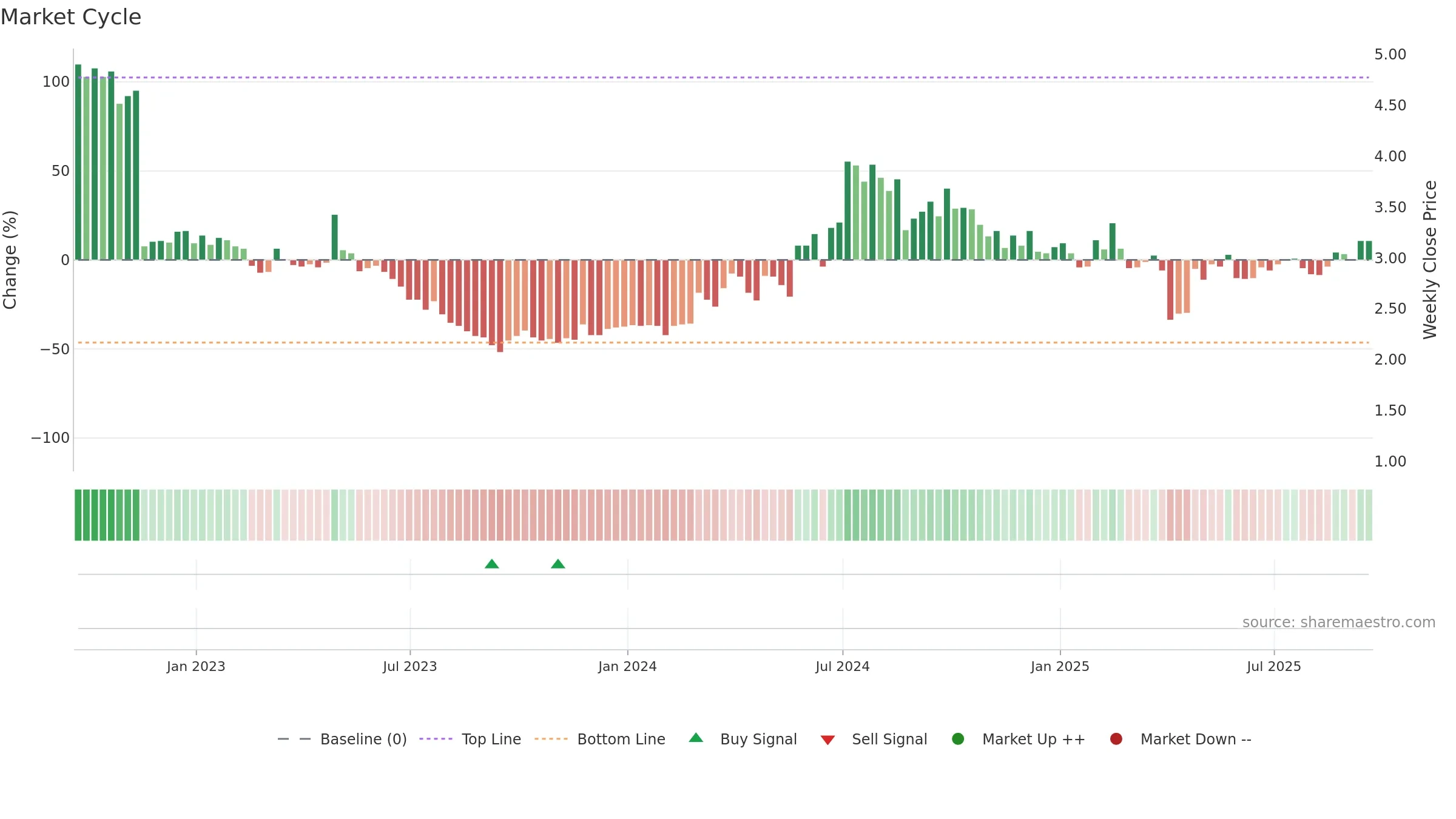Toggle the Sell Signal legend label

tap(889, 740)
